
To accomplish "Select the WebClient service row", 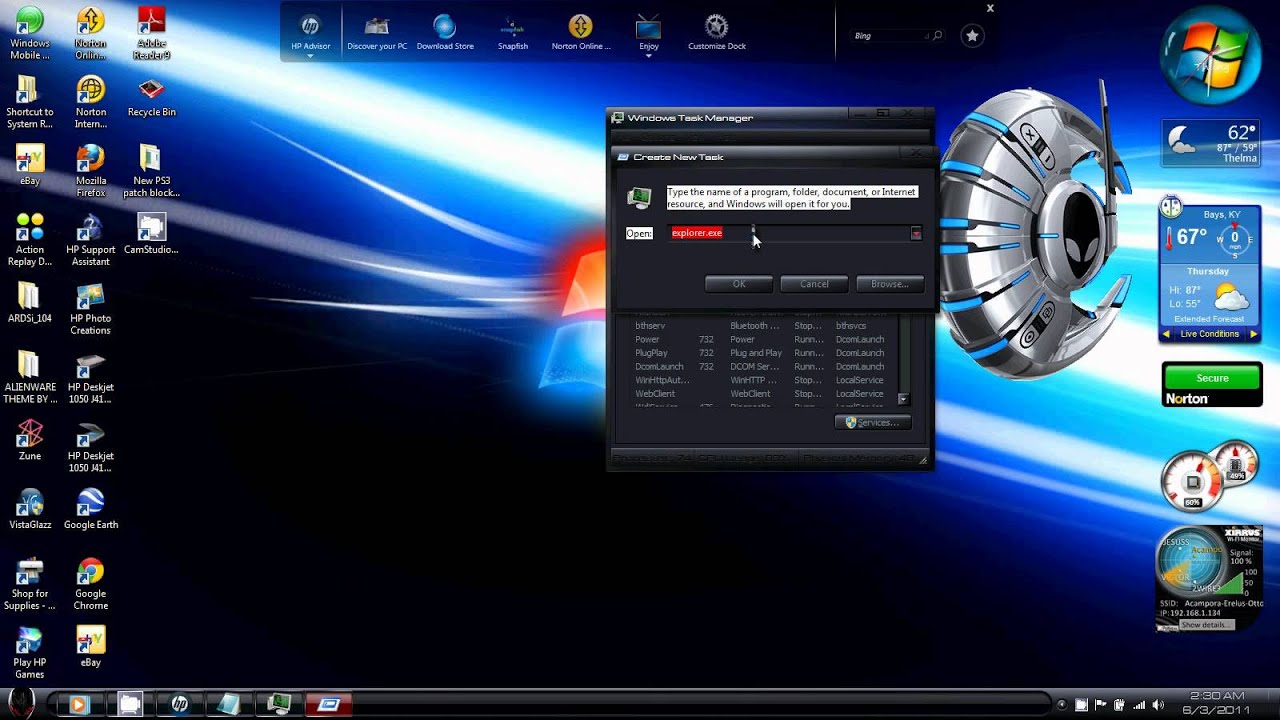I will click(x=765, y=394).
